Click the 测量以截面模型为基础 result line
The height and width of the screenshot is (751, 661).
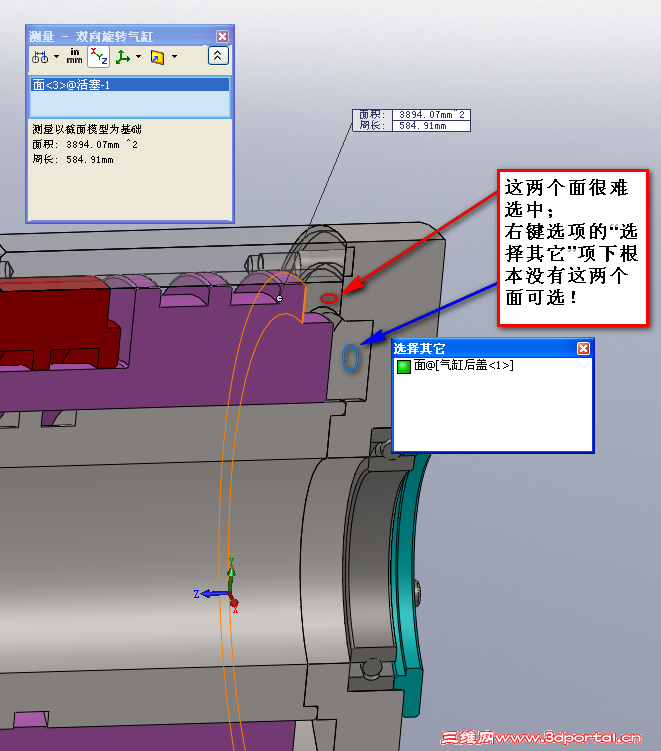coord(87,129)
